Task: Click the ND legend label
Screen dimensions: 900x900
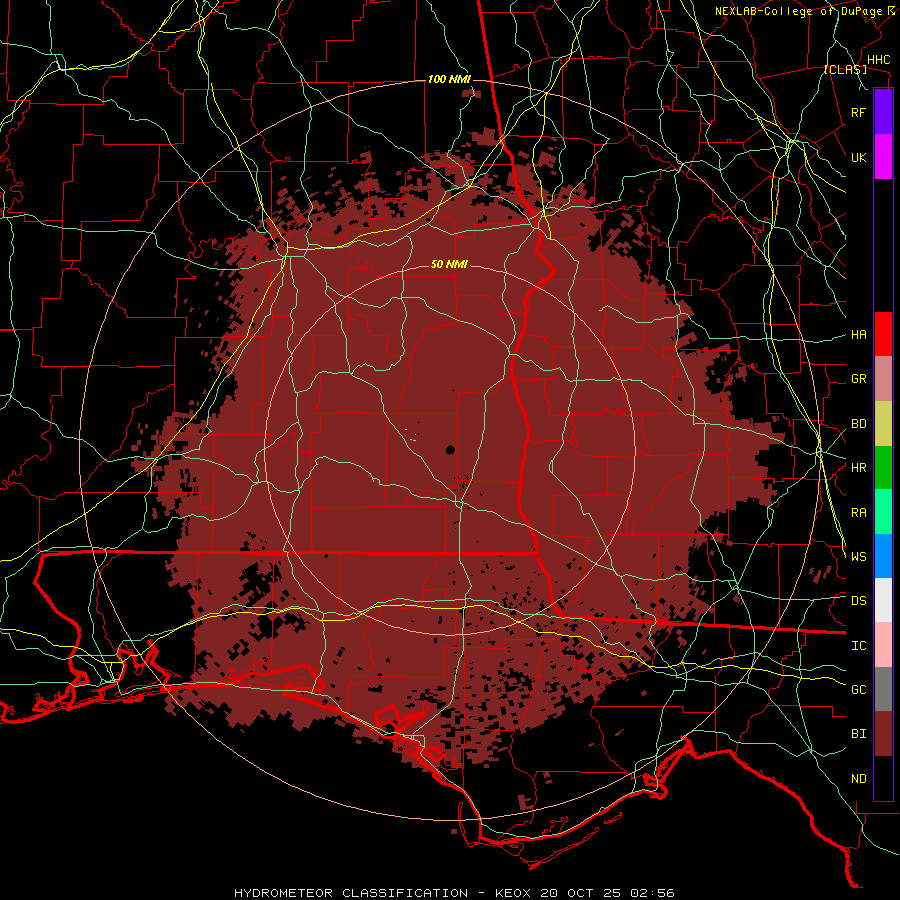Action: point(858,779)
